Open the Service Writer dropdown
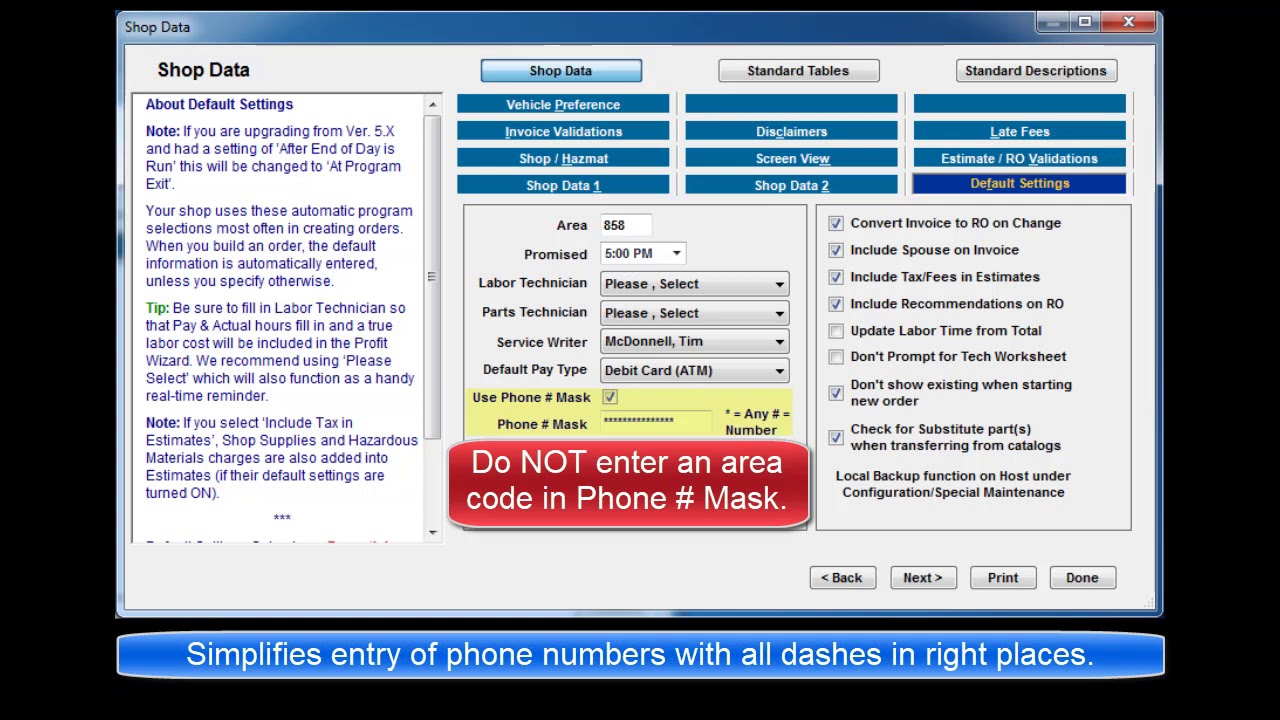This screenshot has width=1280, height=720. [779, 342]
